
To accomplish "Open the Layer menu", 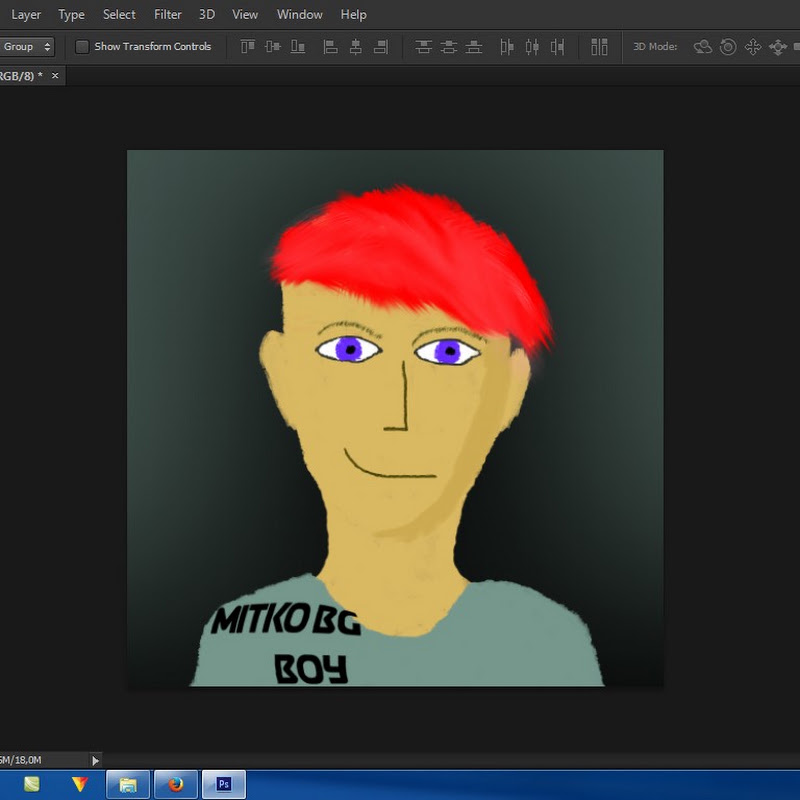I will [26, 14].
